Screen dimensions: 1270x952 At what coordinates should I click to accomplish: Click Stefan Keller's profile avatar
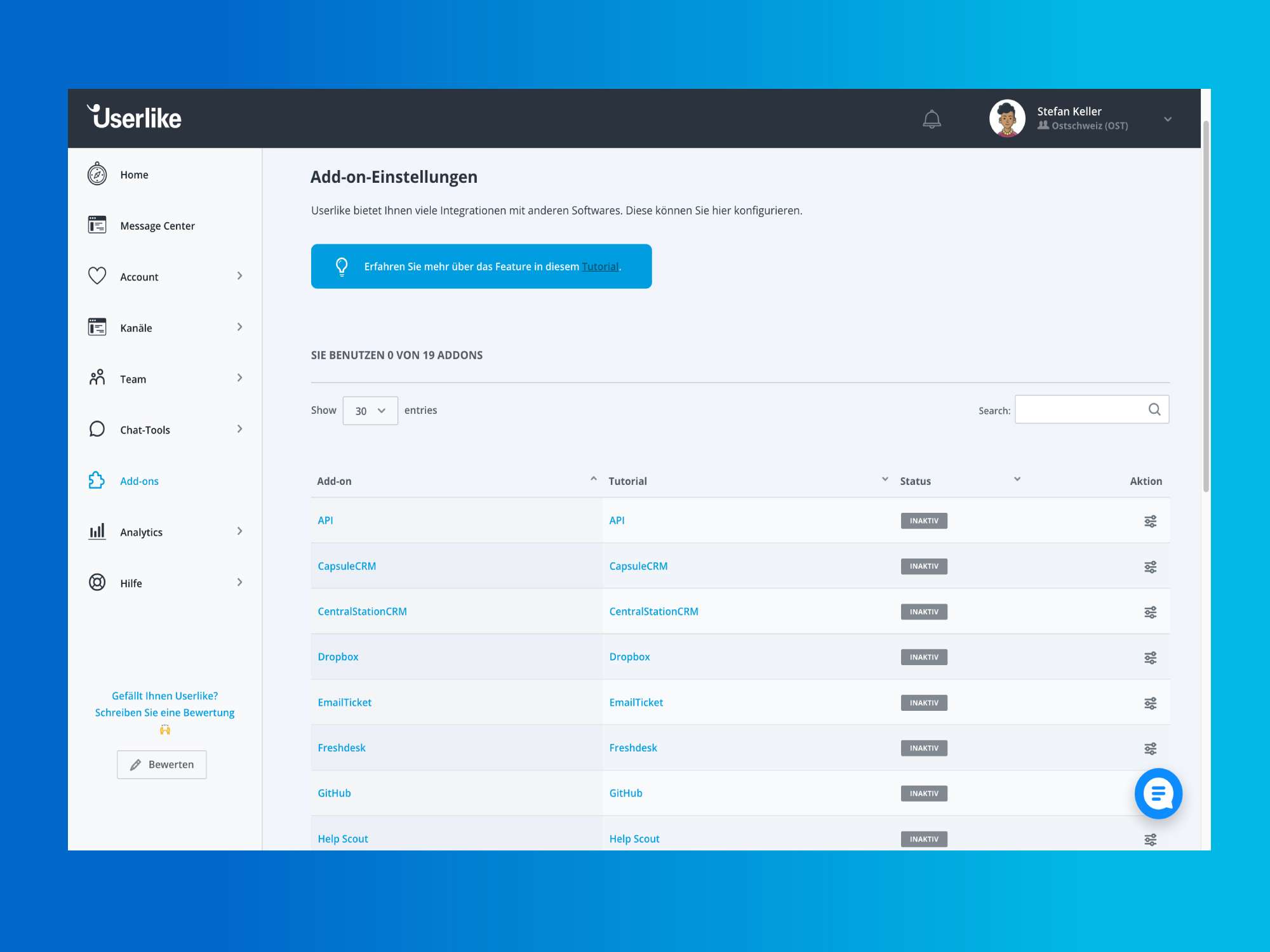coord(1007,118)
